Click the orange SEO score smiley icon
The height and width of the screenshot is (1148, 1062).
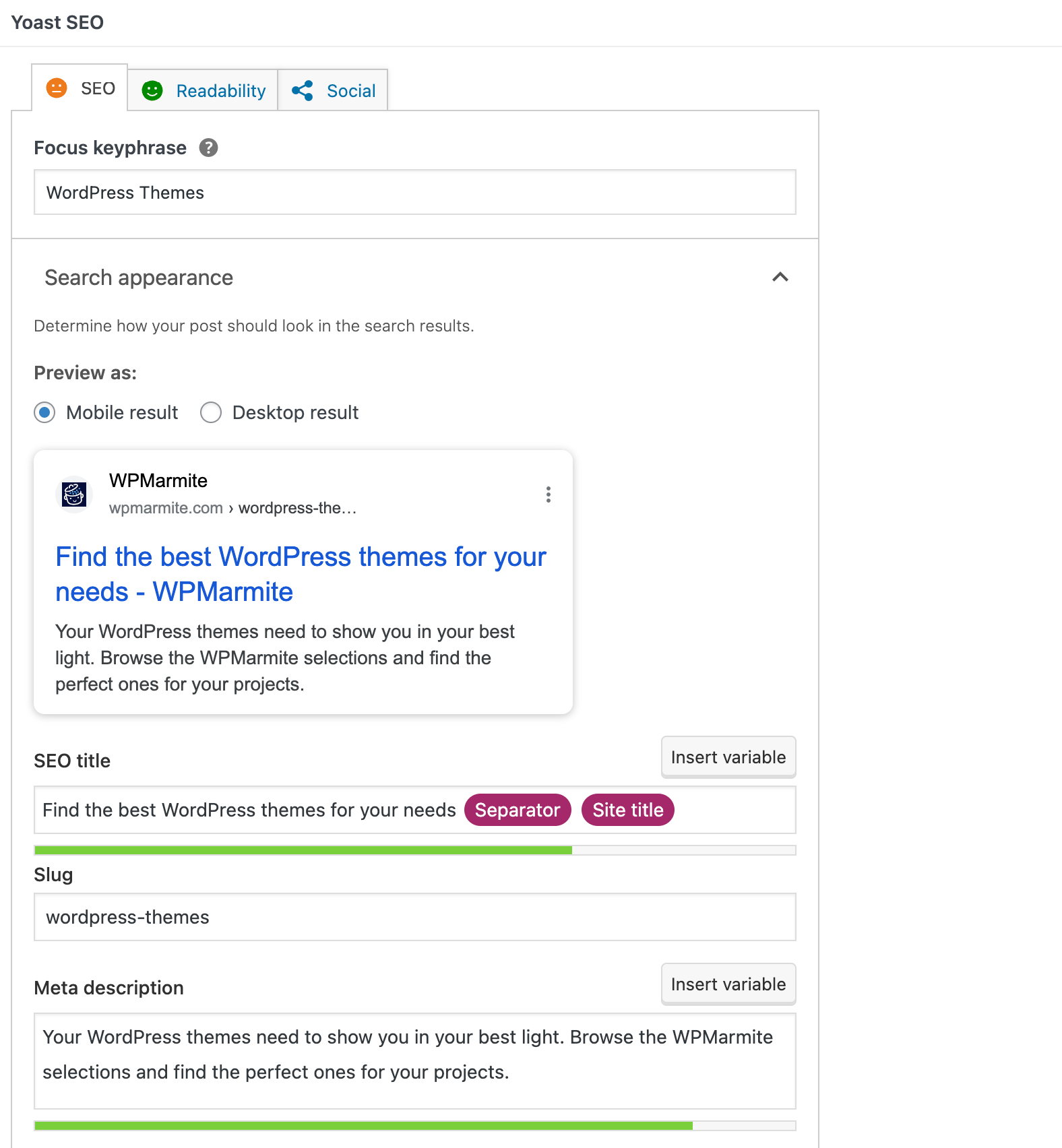[x=58, y=88]
